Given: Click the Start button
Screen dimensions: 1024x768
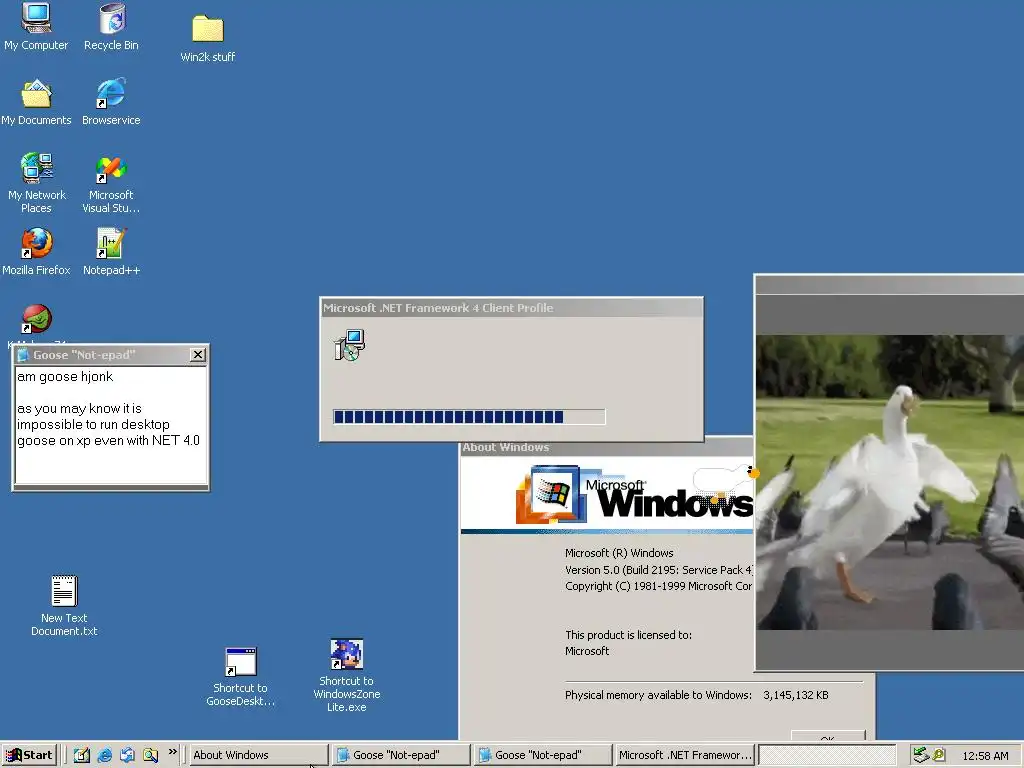Looking at the screenshot, I should pyautogui.click(x=29, y=755).
